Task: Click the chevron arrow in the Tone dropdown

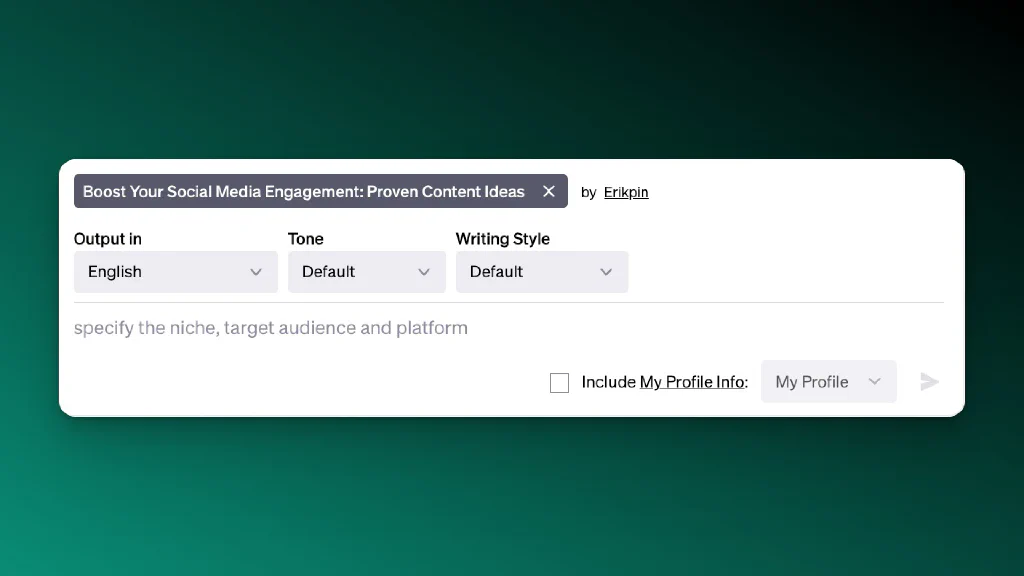Action: (424, 272)
